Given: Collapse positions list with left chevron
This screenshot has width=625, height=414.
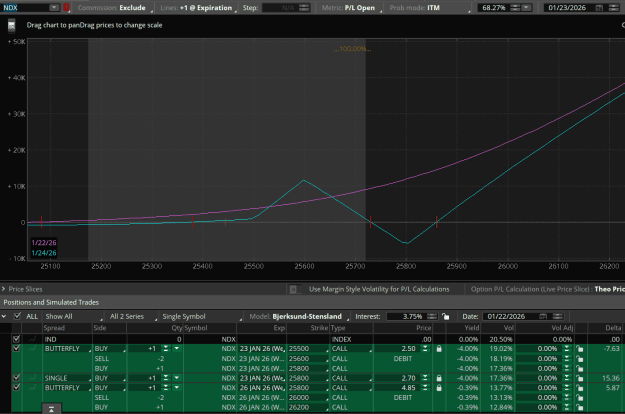Looking at the screenshot, I should tap(4, 316).
